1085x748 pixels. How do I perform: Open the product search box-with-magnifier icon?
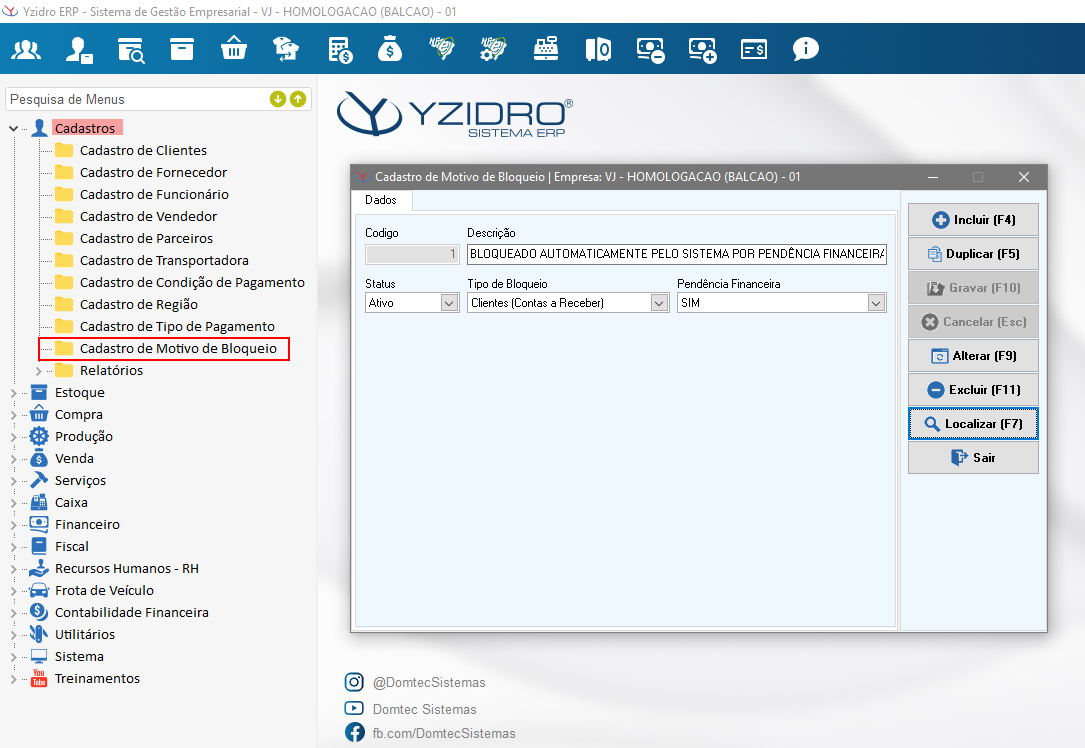131,50
